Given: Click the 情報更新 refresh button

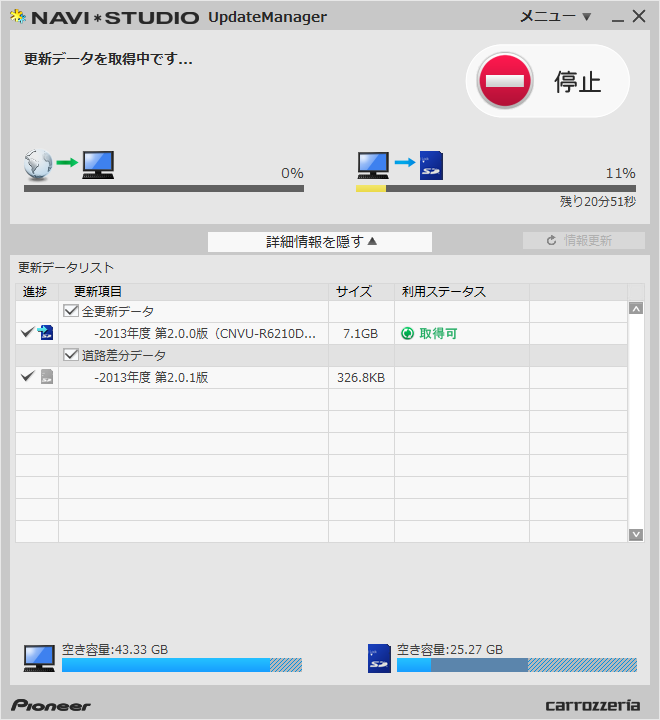Looking at the screenshot, I should [x=584, y=241].
